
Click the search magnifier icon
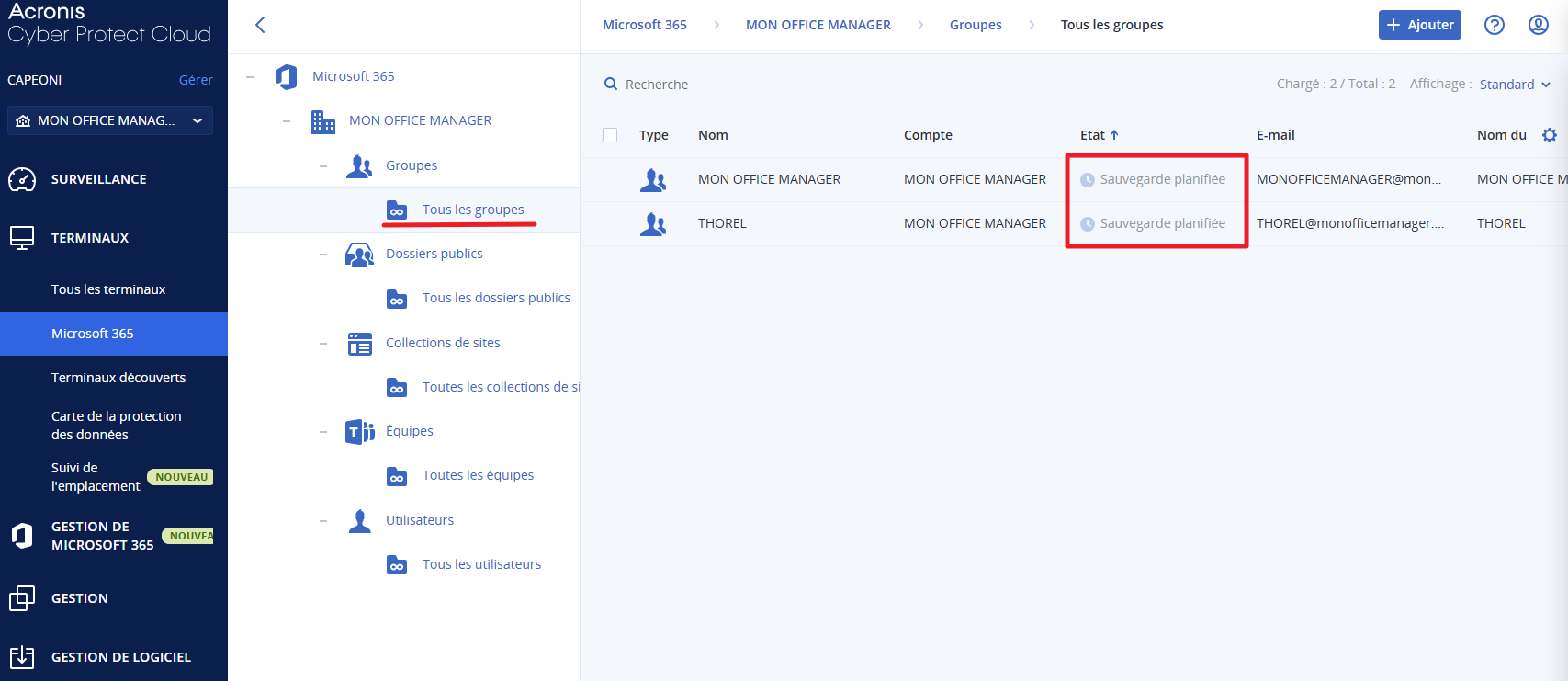pos(611,84)
